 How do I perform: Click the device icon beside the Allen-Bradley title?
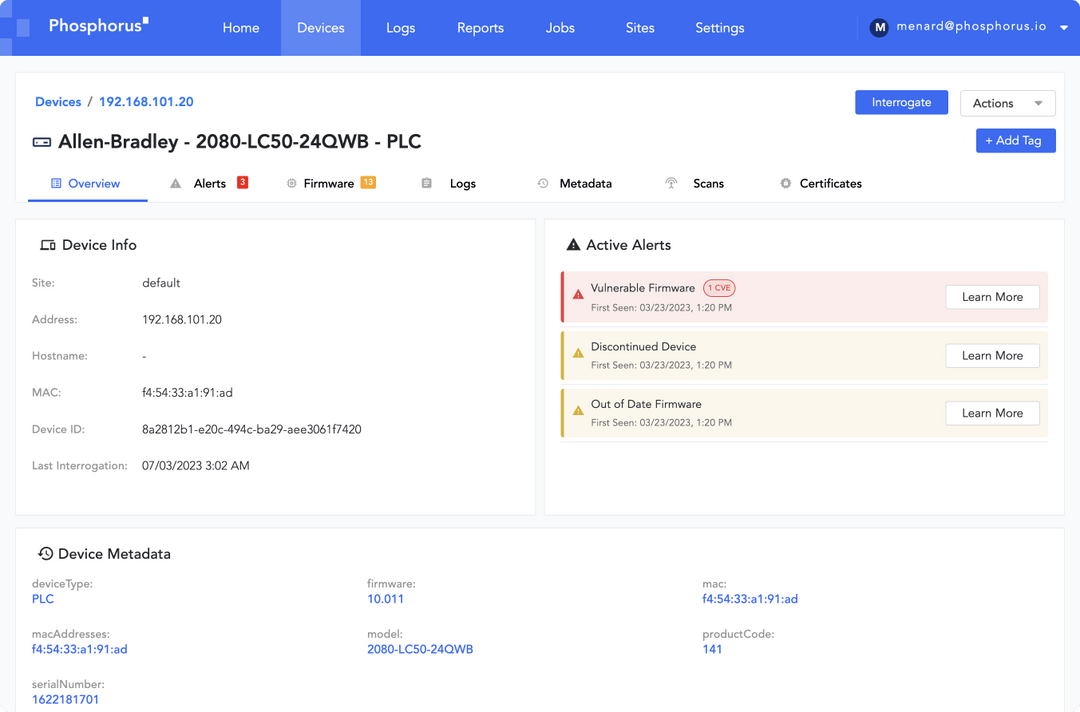pos(41,141)
